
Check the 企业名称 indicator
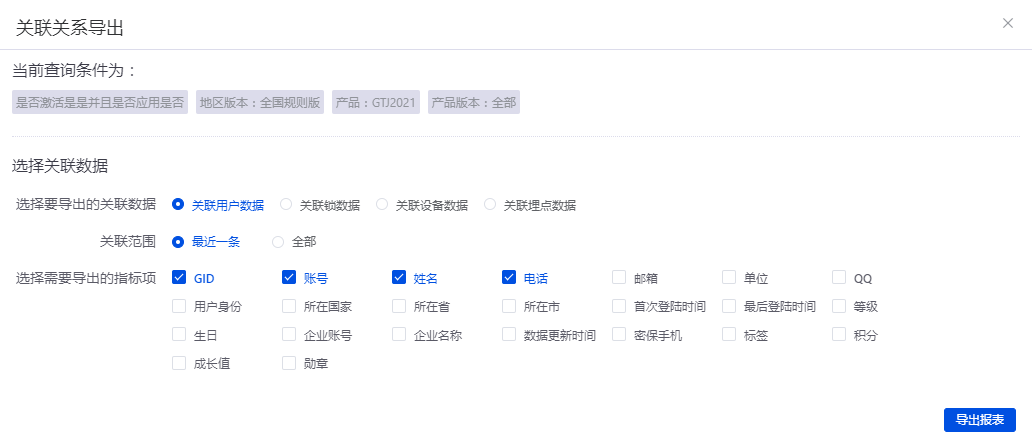(x=399, y=335)
